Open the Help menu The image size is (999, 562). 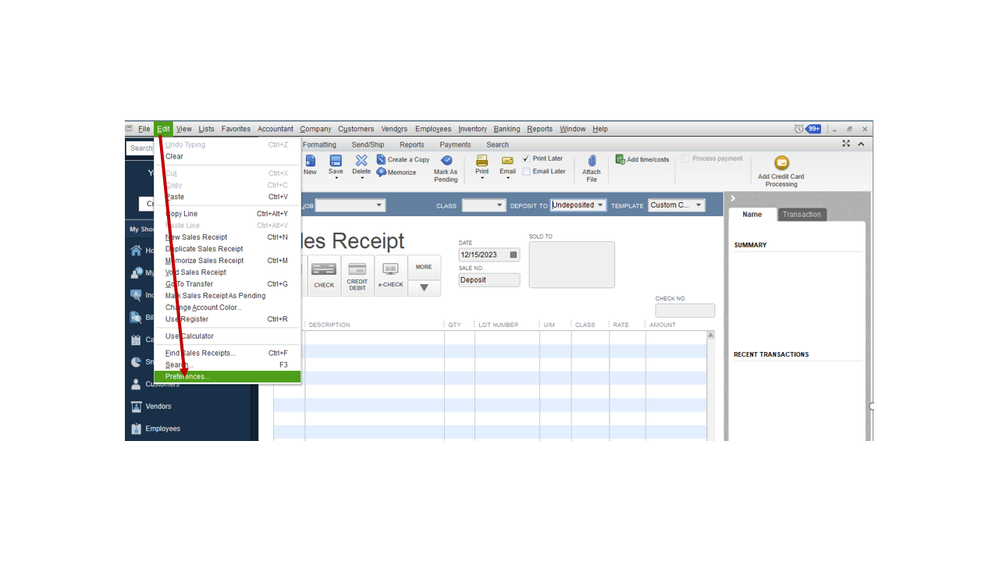[x=600, y=129]
